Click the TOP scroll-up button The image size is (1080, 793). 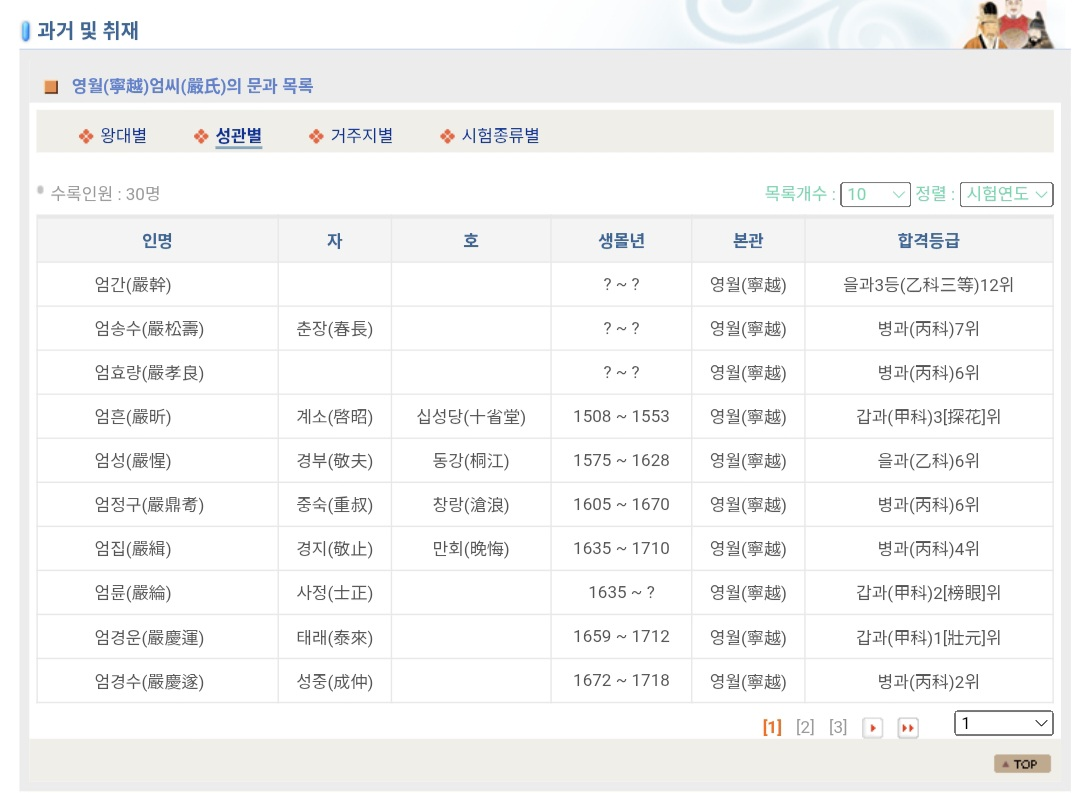1021,764
